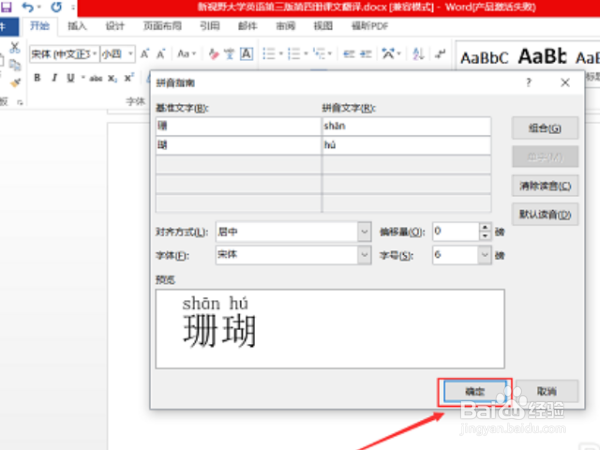Switch to the 开始 (Home) tab

coord(40,26)
